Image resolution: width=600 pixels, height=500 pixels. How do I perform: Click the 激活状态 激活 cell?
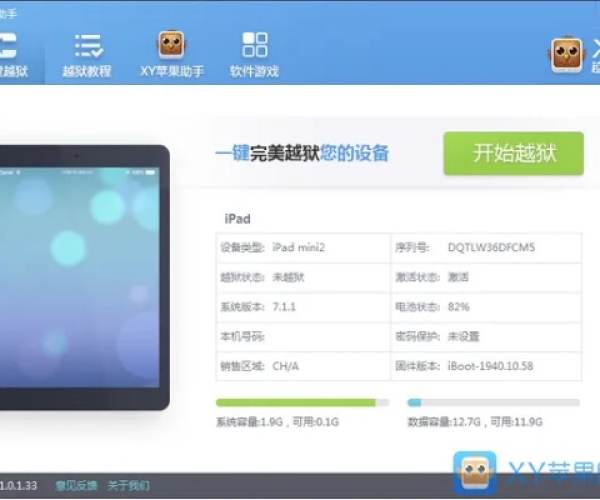486,277
